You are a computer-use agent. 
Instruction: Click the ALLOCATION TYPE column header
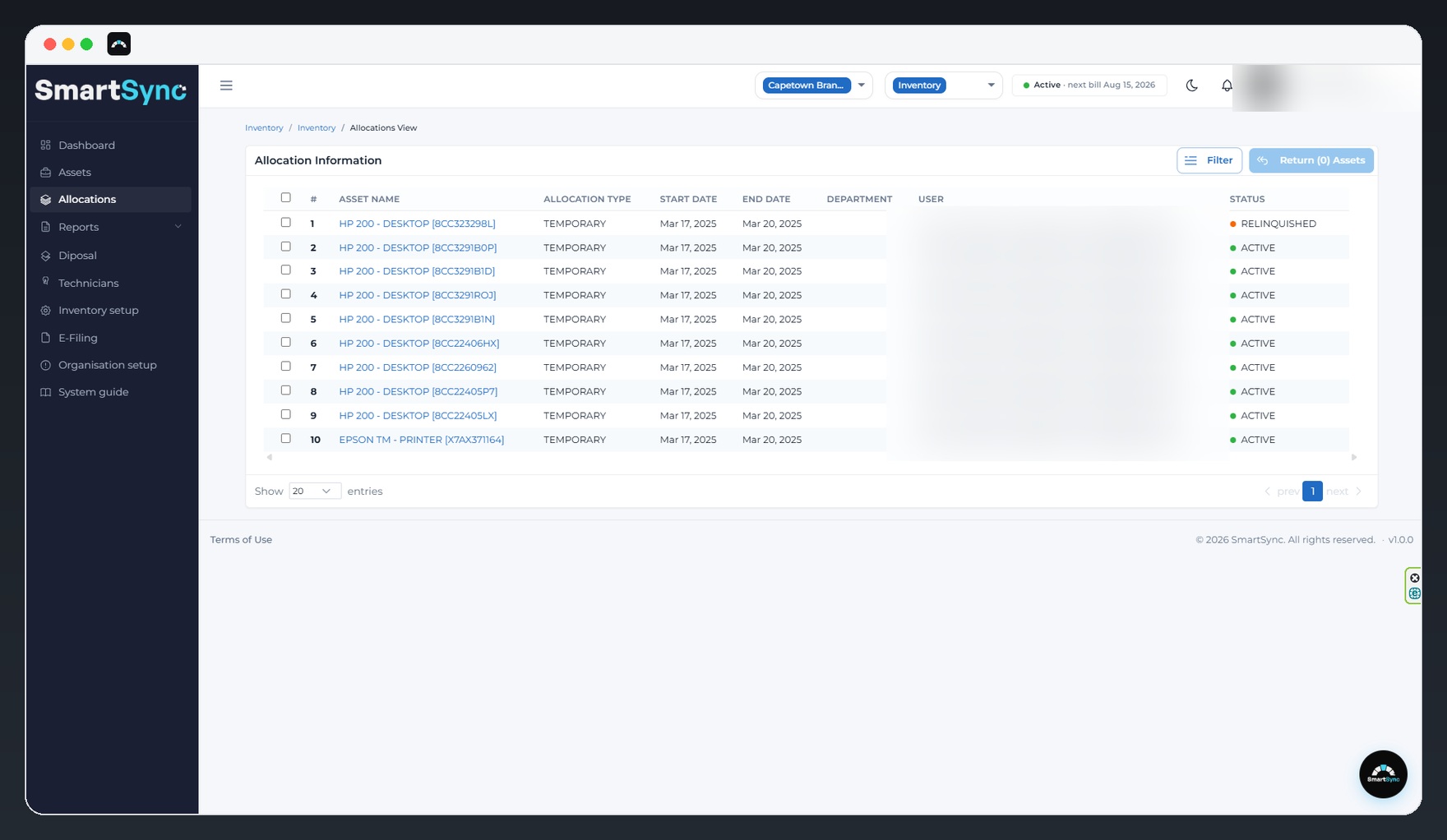[x=587, y=199]
